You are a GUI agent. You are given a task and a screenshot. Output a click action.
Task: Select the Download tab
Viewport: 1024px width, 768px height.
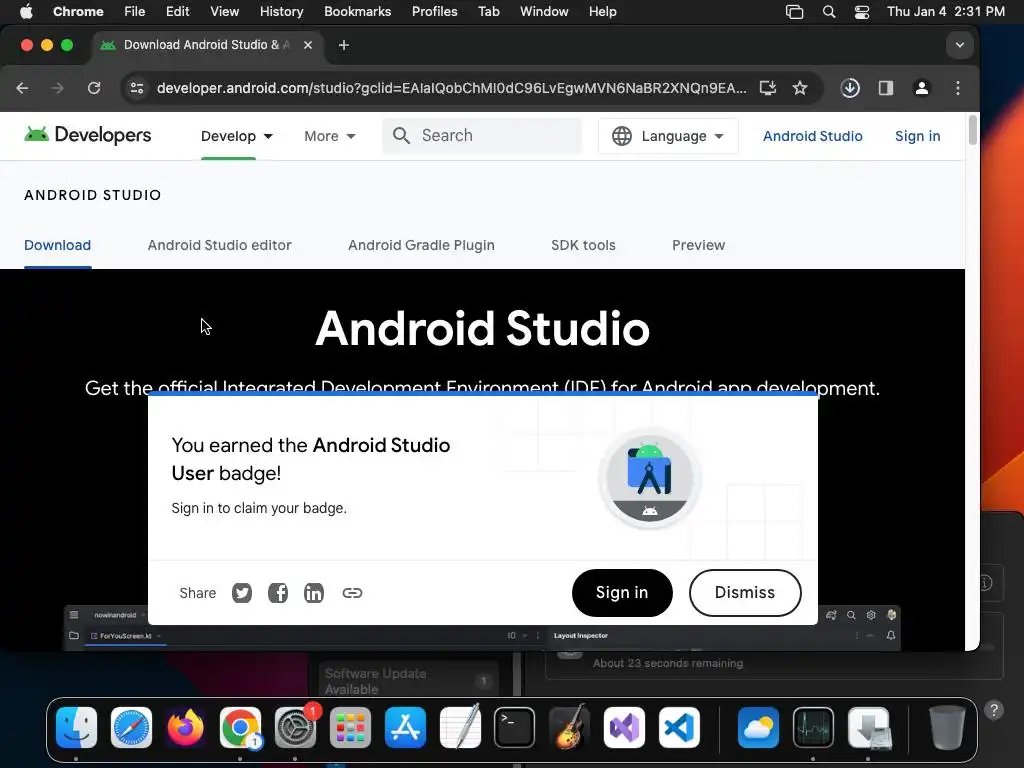[57, 245]
